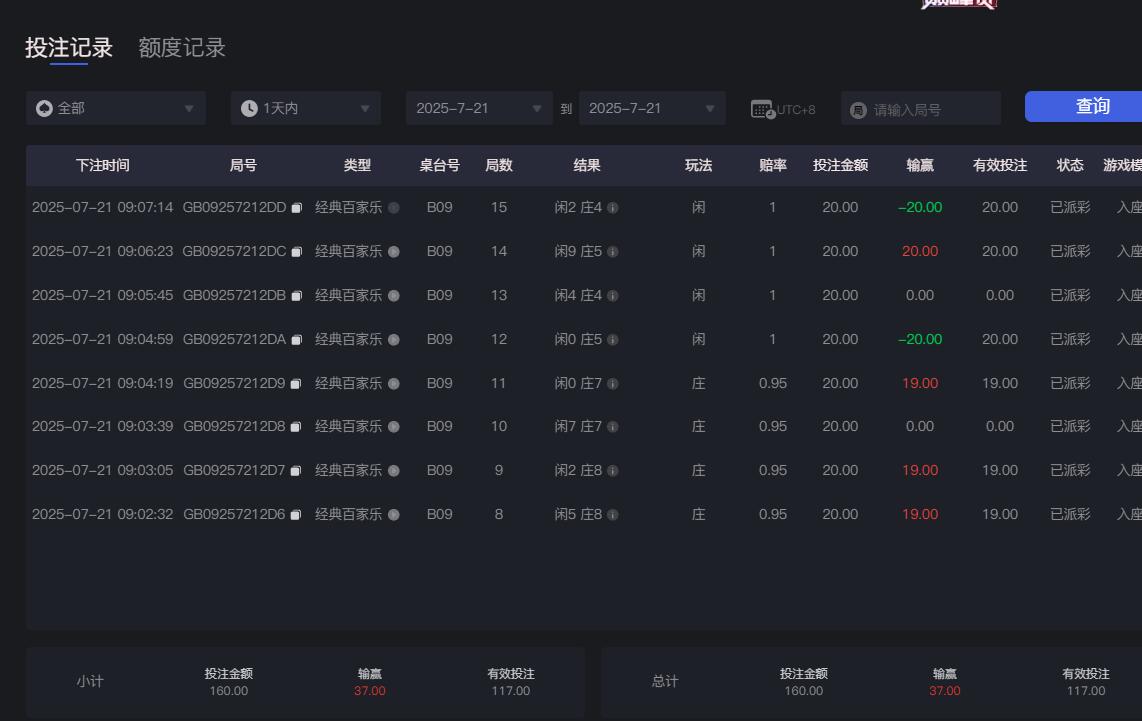Click the search icon inside the round input
1142x721 pixels.
[x=858, y=107]
